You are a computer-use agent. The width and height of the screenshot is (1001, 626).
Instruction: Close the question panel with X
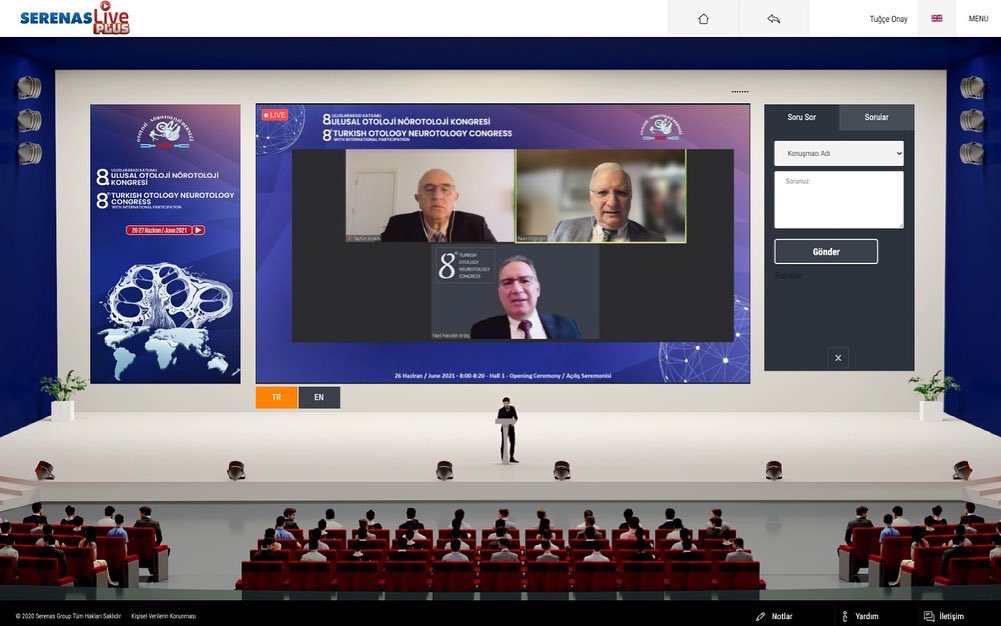click(x=838, y=358)
